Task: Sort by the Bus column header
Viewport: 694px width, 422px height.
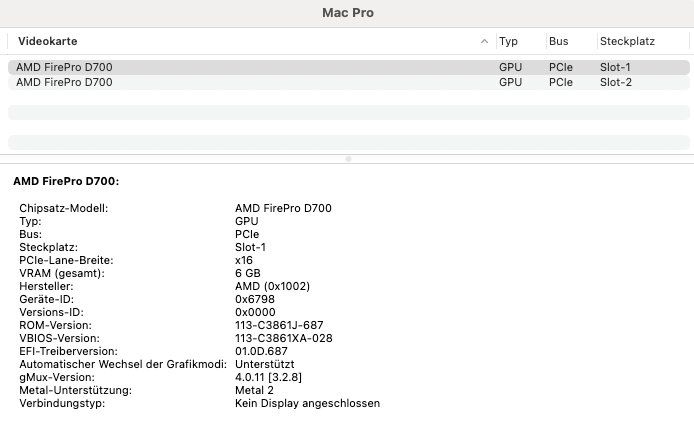Action: [559, 41]
